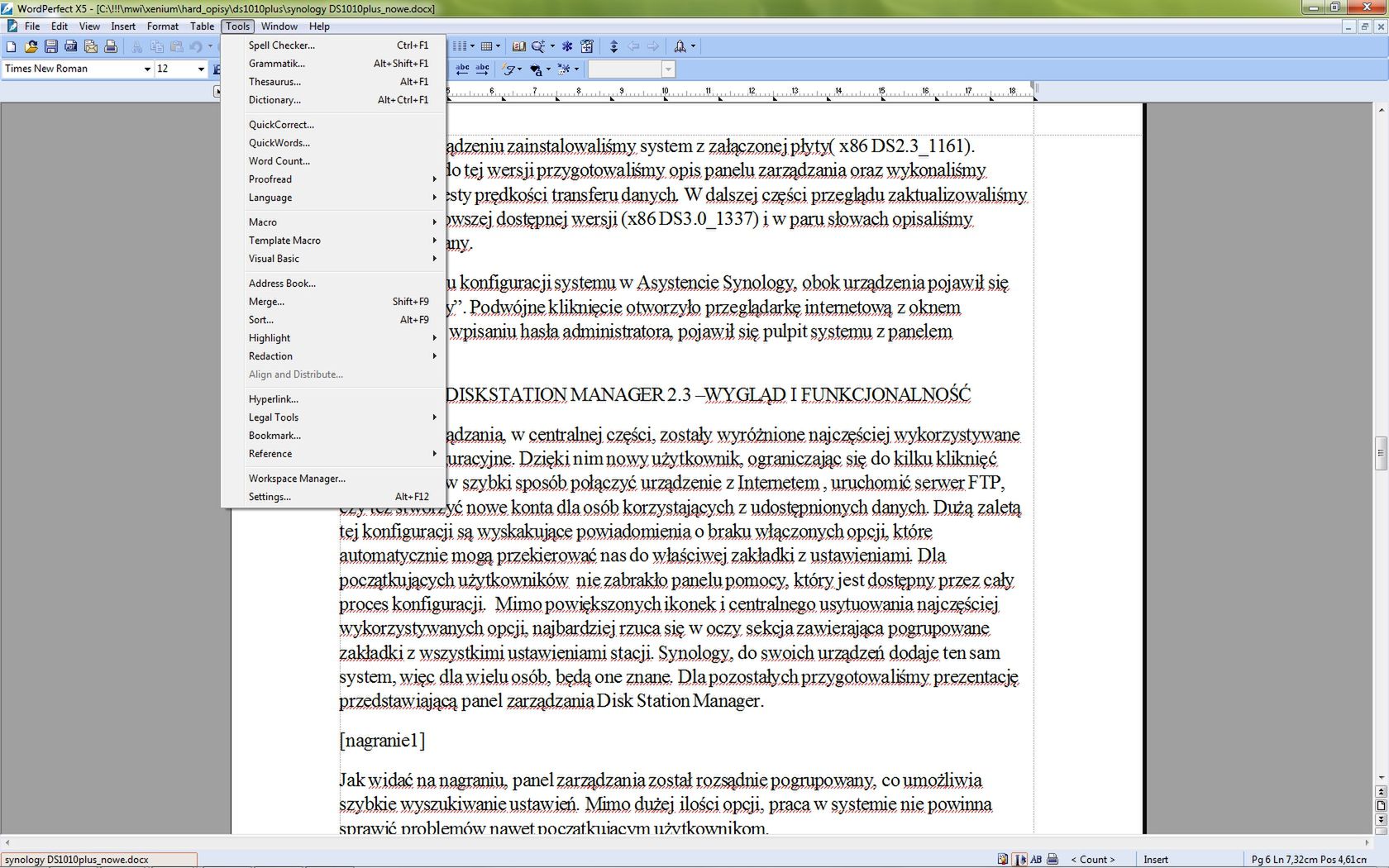This screenshot has width=1389, height=868.
Task: Click the New blank document icon
Action: [x=12, y=46]
